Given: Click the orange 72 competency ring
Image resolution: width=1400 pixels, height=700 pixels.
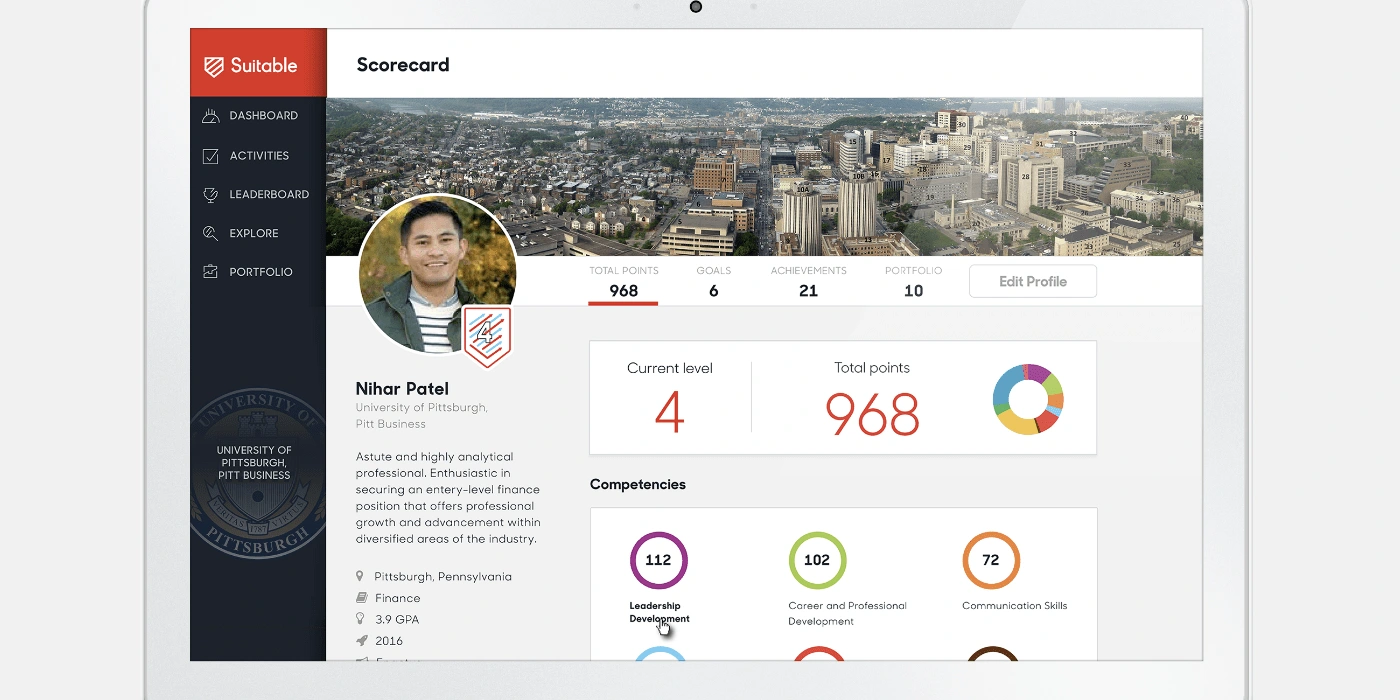Looking at the screenshot, I should [991, 560].
